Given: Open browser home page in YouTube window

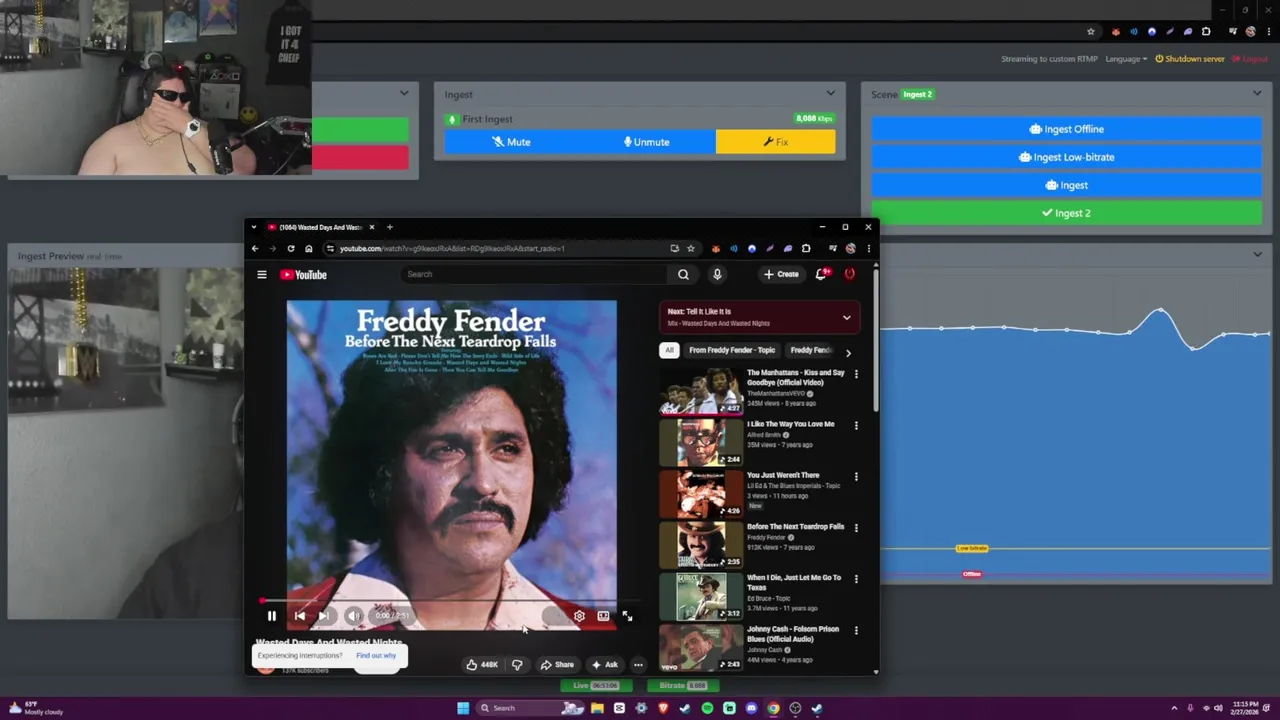Looking at the screenshot, I should tap(309, 249).
